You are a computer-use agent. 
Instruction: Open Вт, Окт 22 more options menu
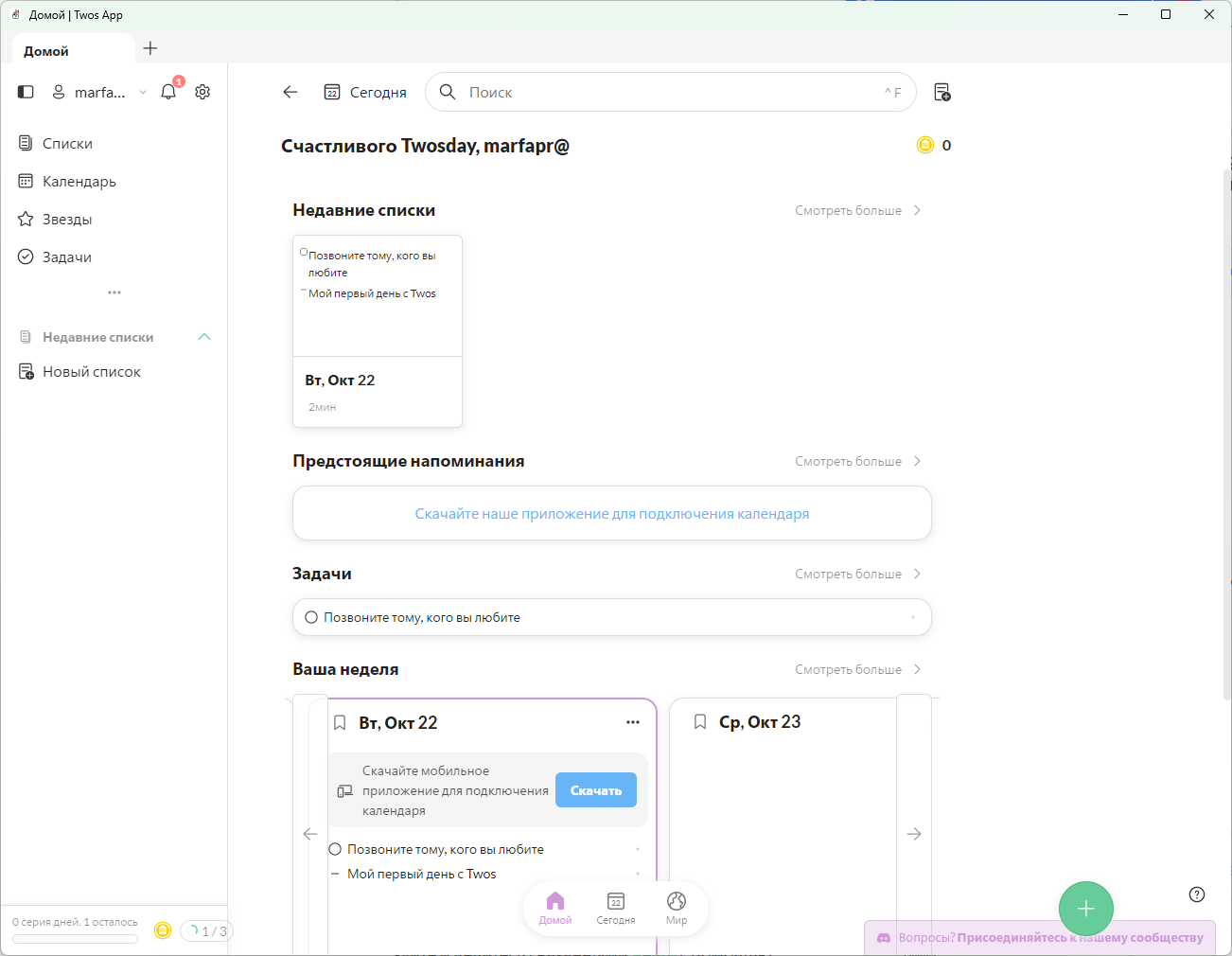[x=633, y=722]
